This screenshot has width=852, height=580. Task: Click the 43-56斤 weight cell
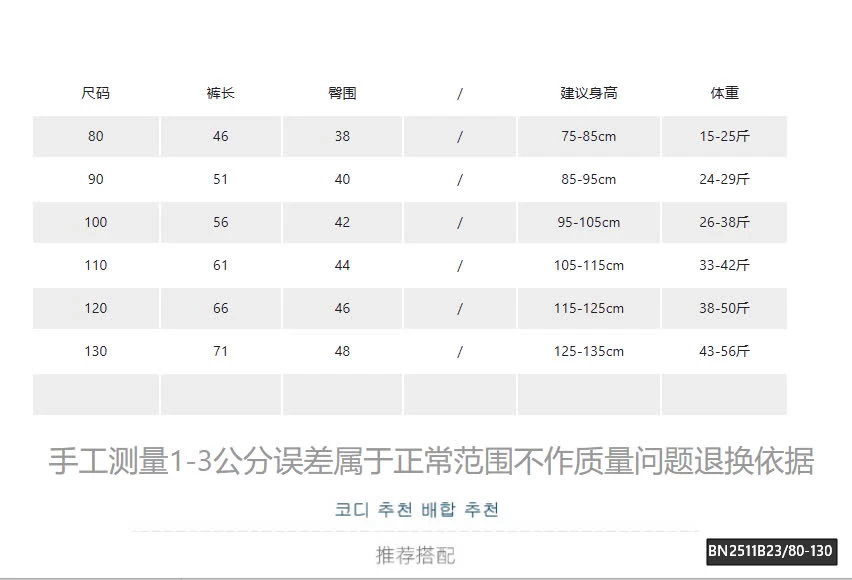[x=724, y=351]
